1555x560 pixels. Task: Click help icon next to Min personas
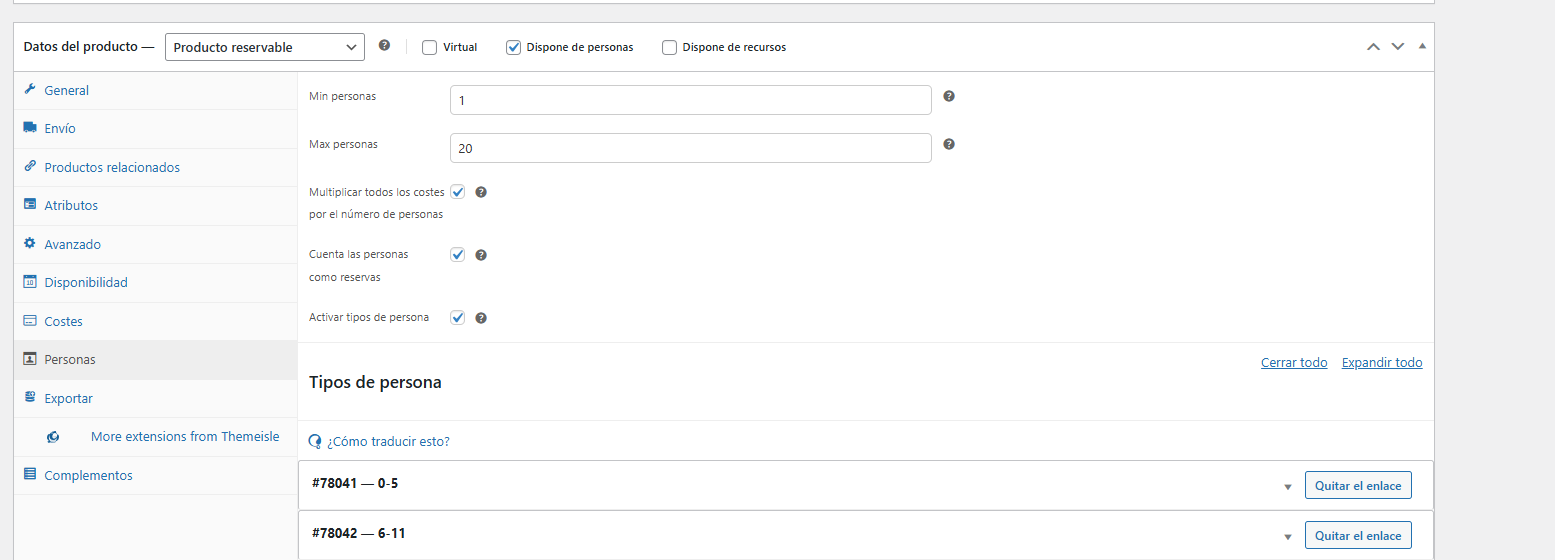(x=949, y=96)
